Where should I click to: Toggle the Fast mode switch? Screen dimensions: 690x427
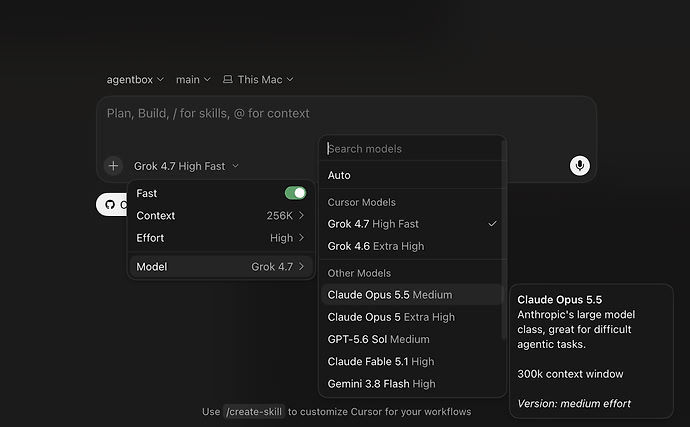295,193
